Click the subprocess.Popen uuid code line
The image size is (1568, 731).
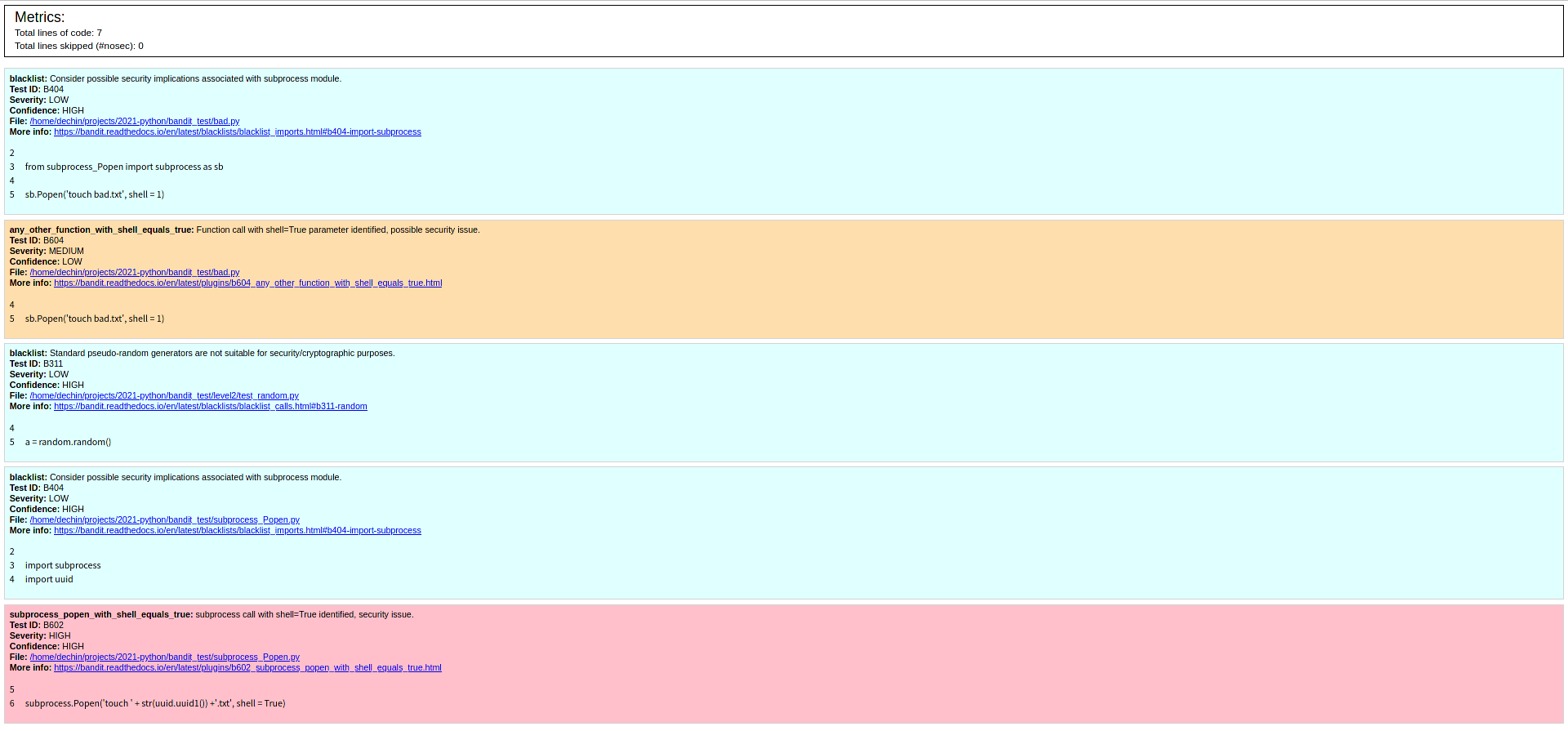click(x=155, y=703)
